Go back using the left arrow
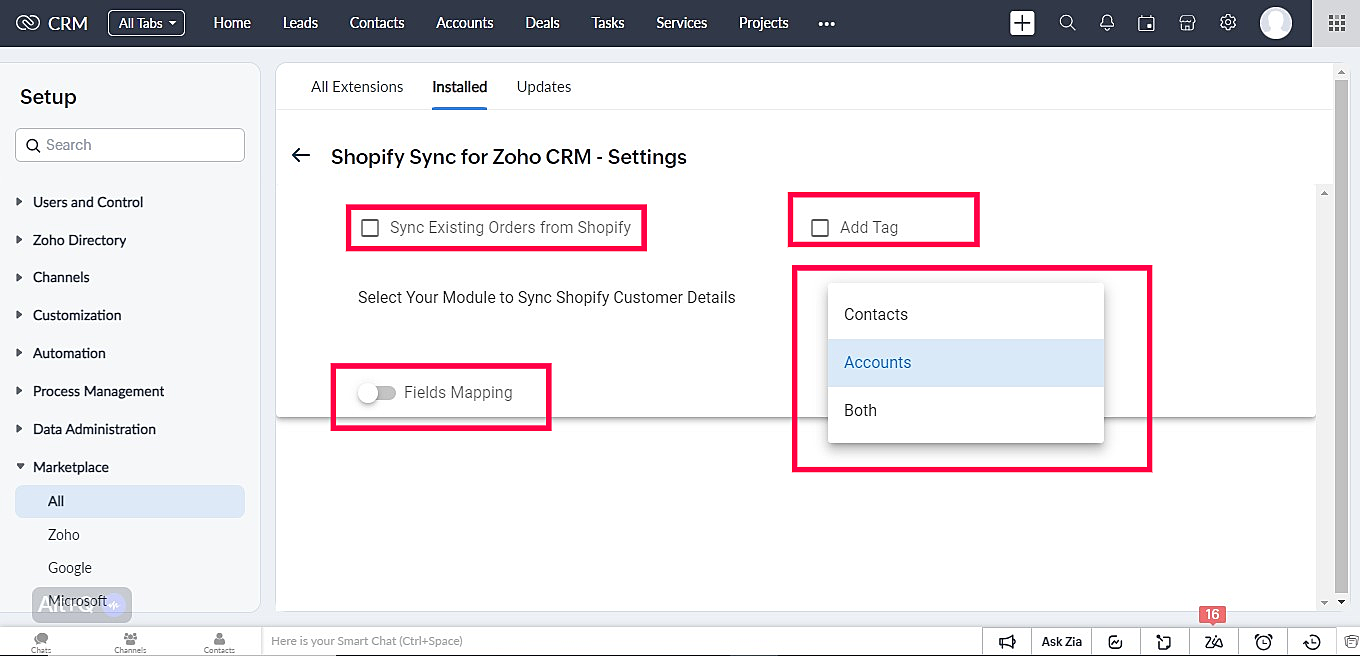The height and width of the screenshot is (656, 1360). point(301,156)
